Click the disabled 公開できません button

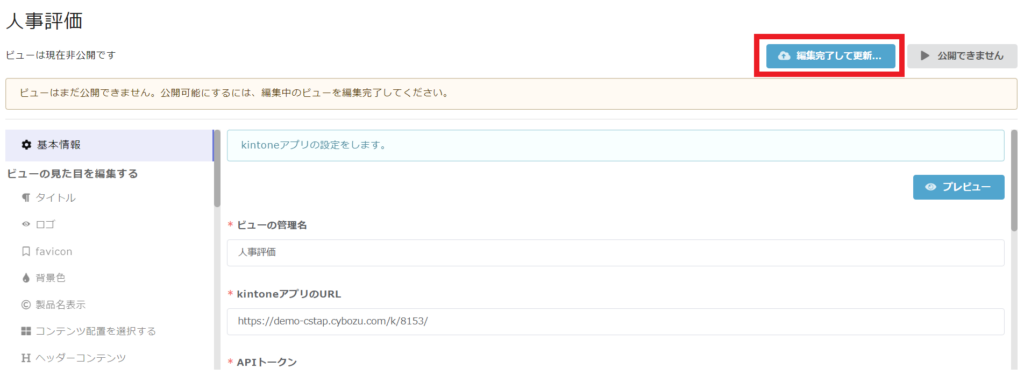coord(962,56)
